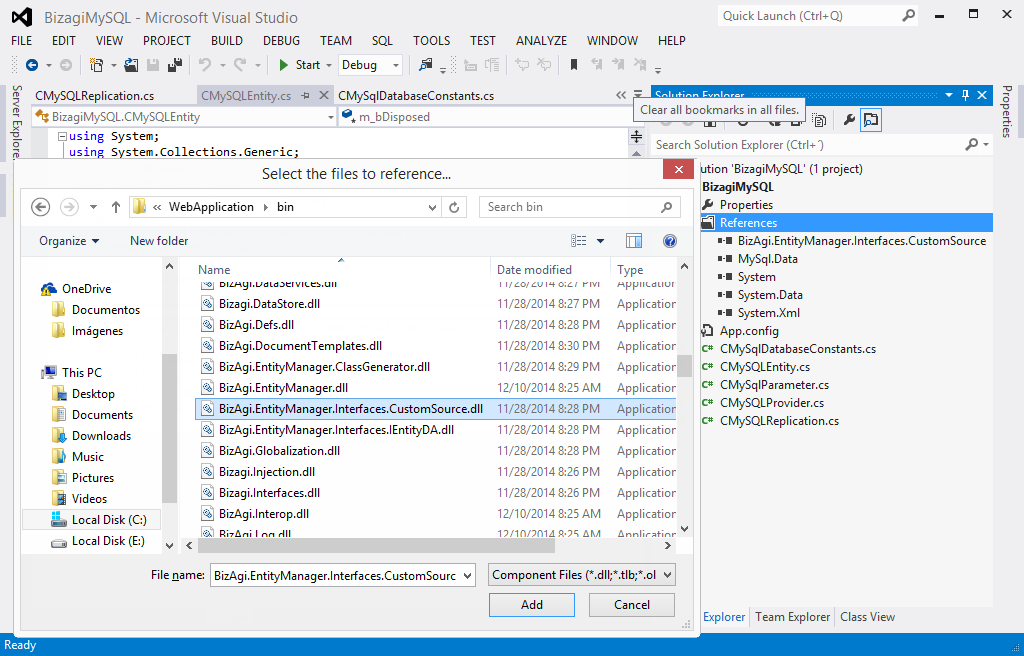Image resolution: width=1024 pixels, height=656 pixels.
Task: Click the Show All Files icon in Solution Explorer
Action: 819,120
